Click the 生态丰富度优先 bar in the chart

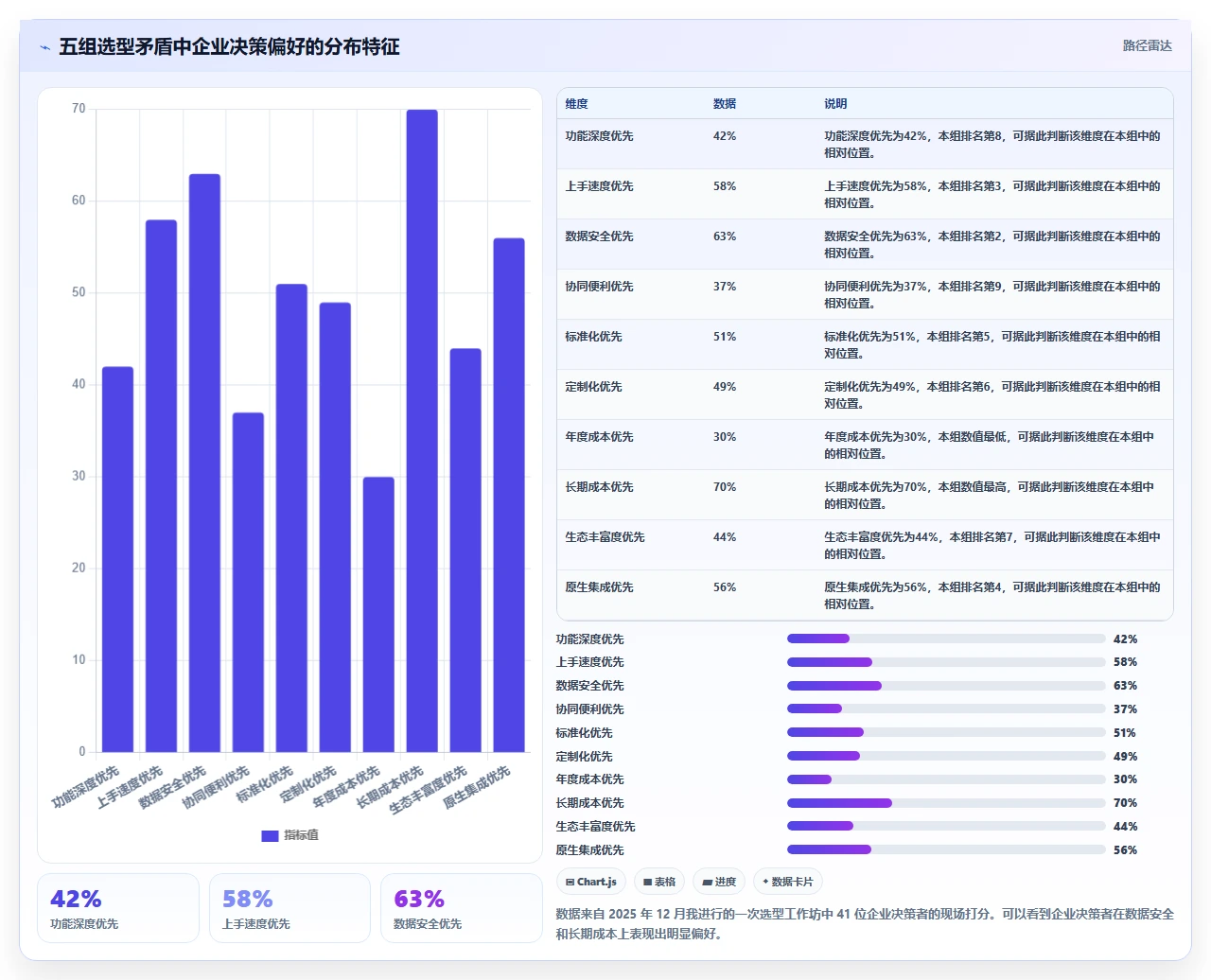pos(465,551)
